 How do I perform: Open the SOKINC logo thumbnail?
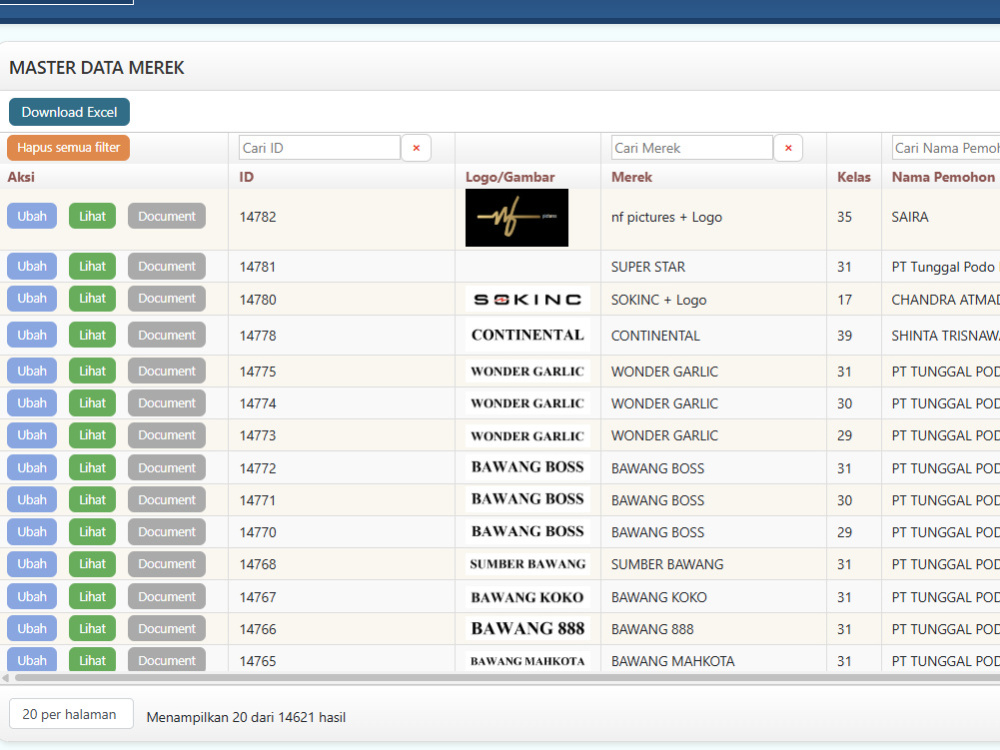point(527,299)
